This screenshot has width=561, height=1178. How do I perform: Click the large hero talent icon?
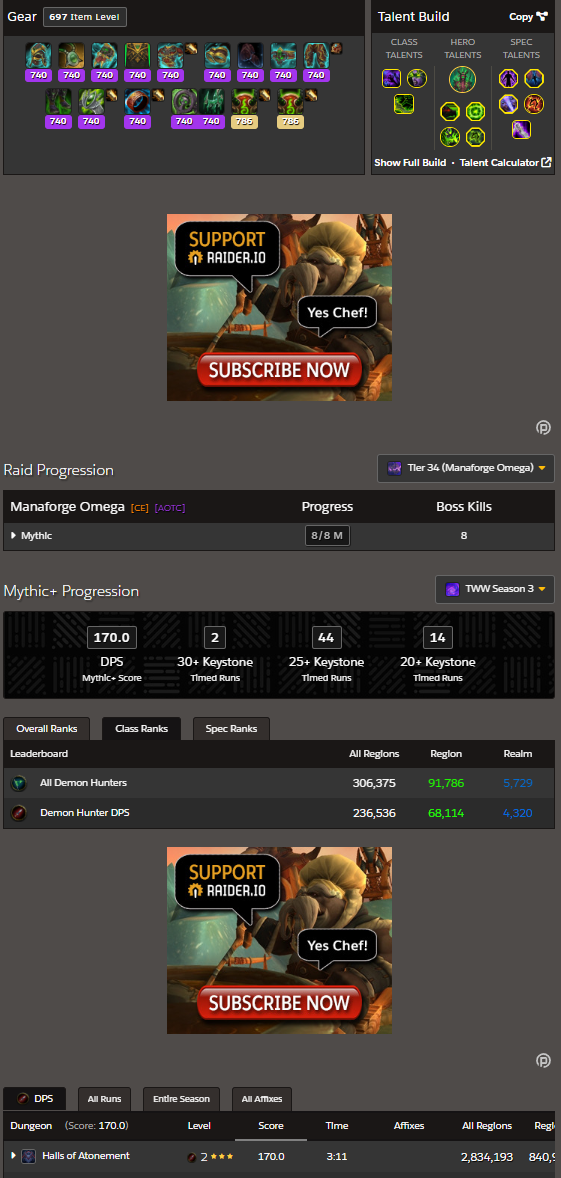pos(463,80)
